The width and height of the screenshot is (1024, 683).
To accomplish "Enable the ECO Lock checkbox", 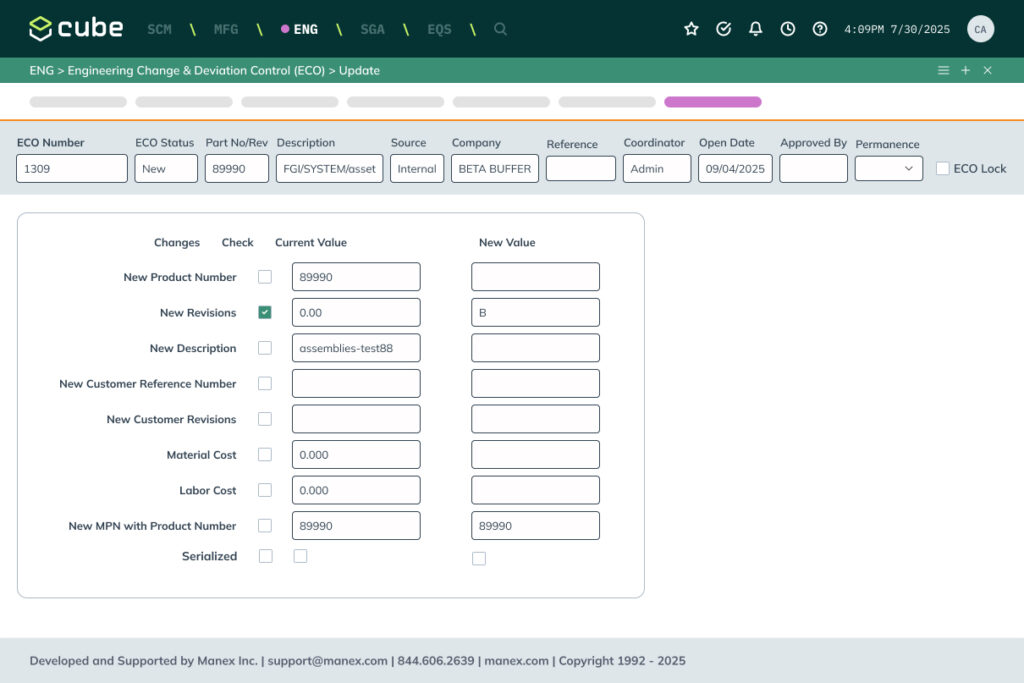I will [x=942, y=169].
